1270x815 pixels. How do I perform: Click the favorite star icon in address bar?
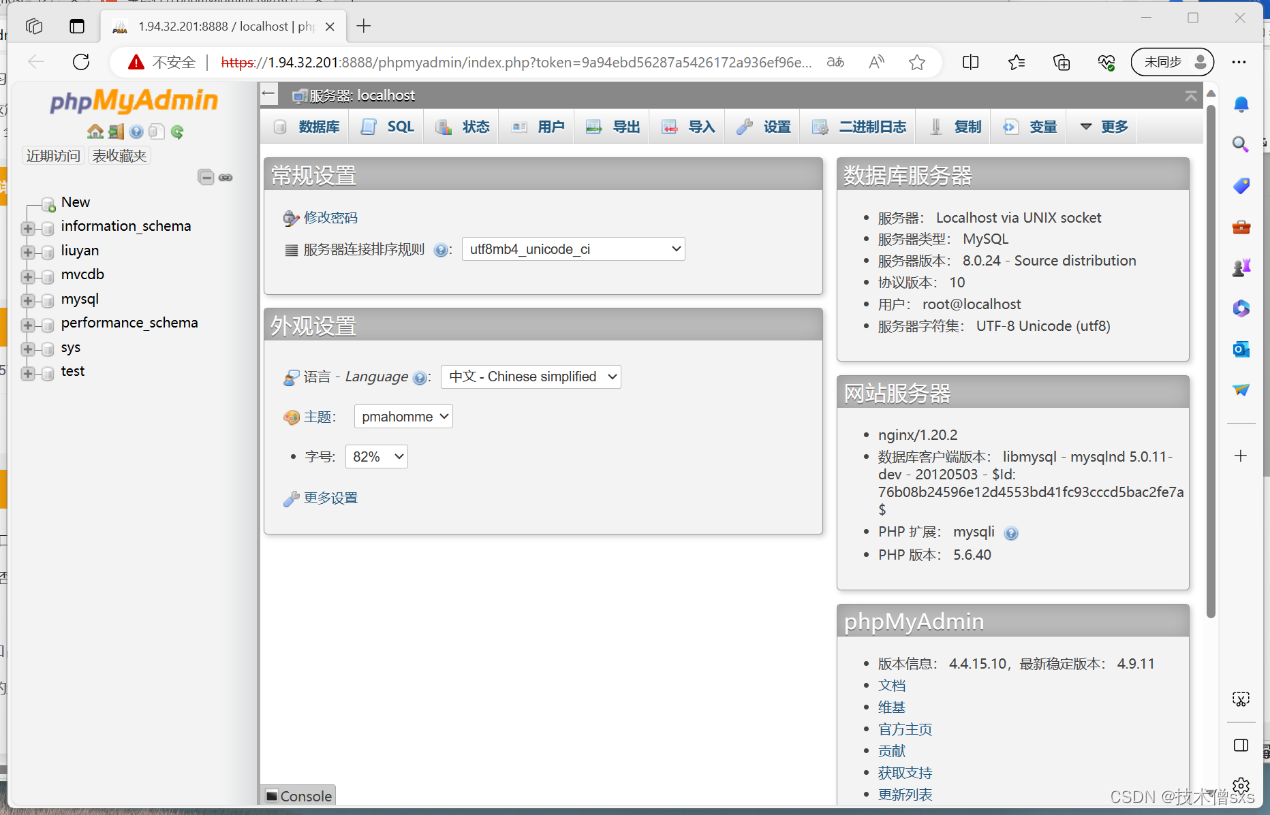tap(917, 62)
